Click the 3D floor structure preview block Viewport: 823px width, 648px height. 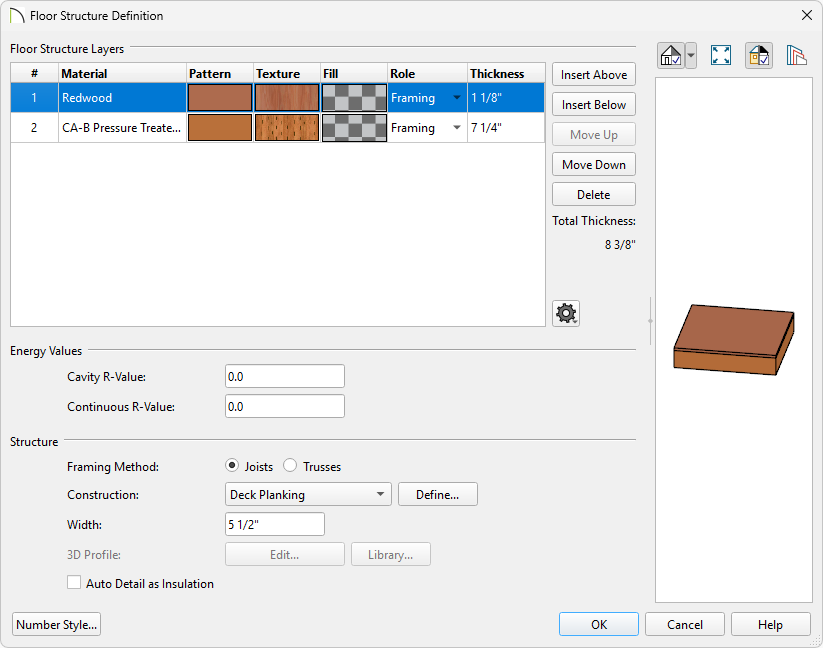coord(734,339)
